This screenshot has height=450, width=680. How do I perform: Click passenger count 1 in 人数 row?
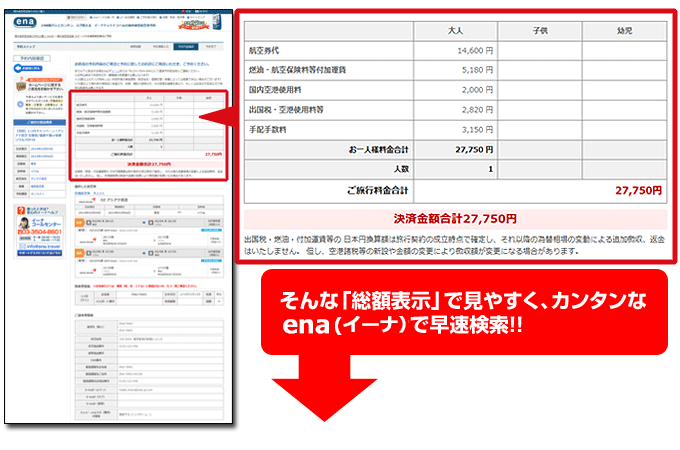[x=490, y=169]
